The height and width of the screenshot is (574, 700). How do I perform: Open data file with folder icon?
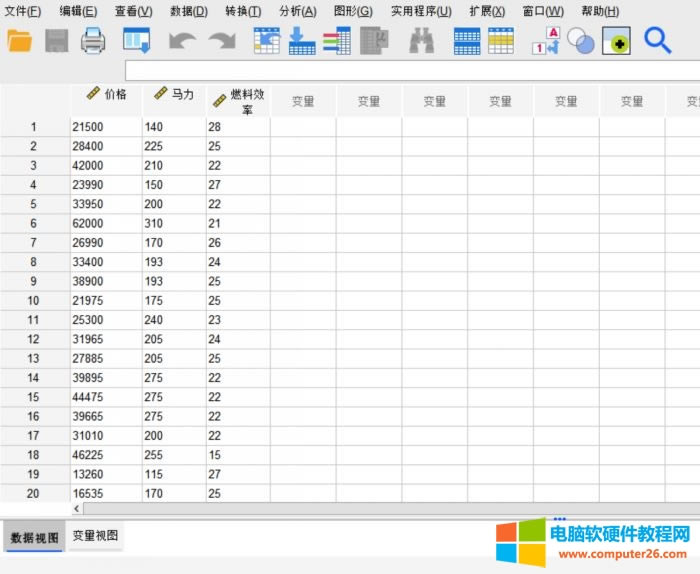pyautogui.click(x=20, y=41)
